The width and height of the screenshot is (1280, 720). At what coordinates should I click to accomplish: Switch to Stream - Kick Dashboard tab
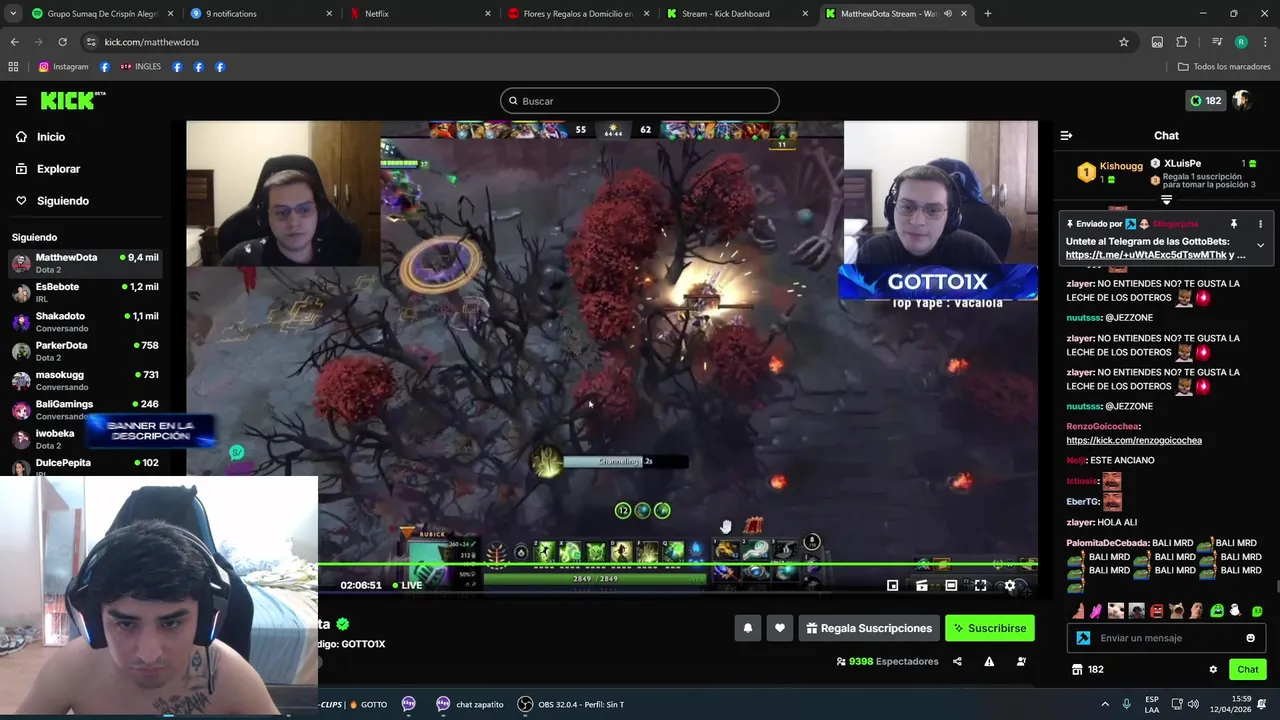point(739,14)
